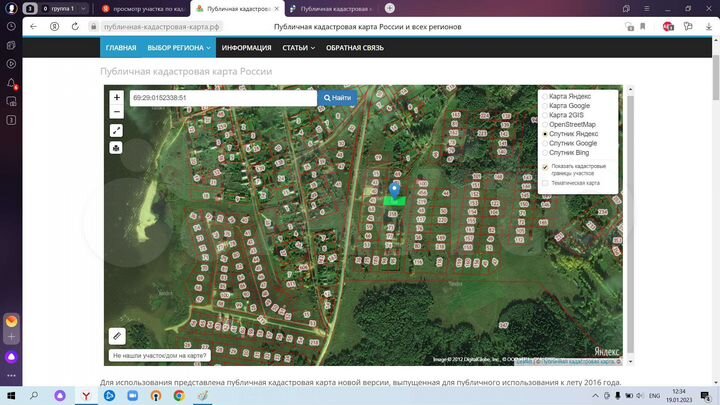The height and width of the screenshot is (405, 720).
Task: Click the blue location marker on the map
Action: coord(395,187)
